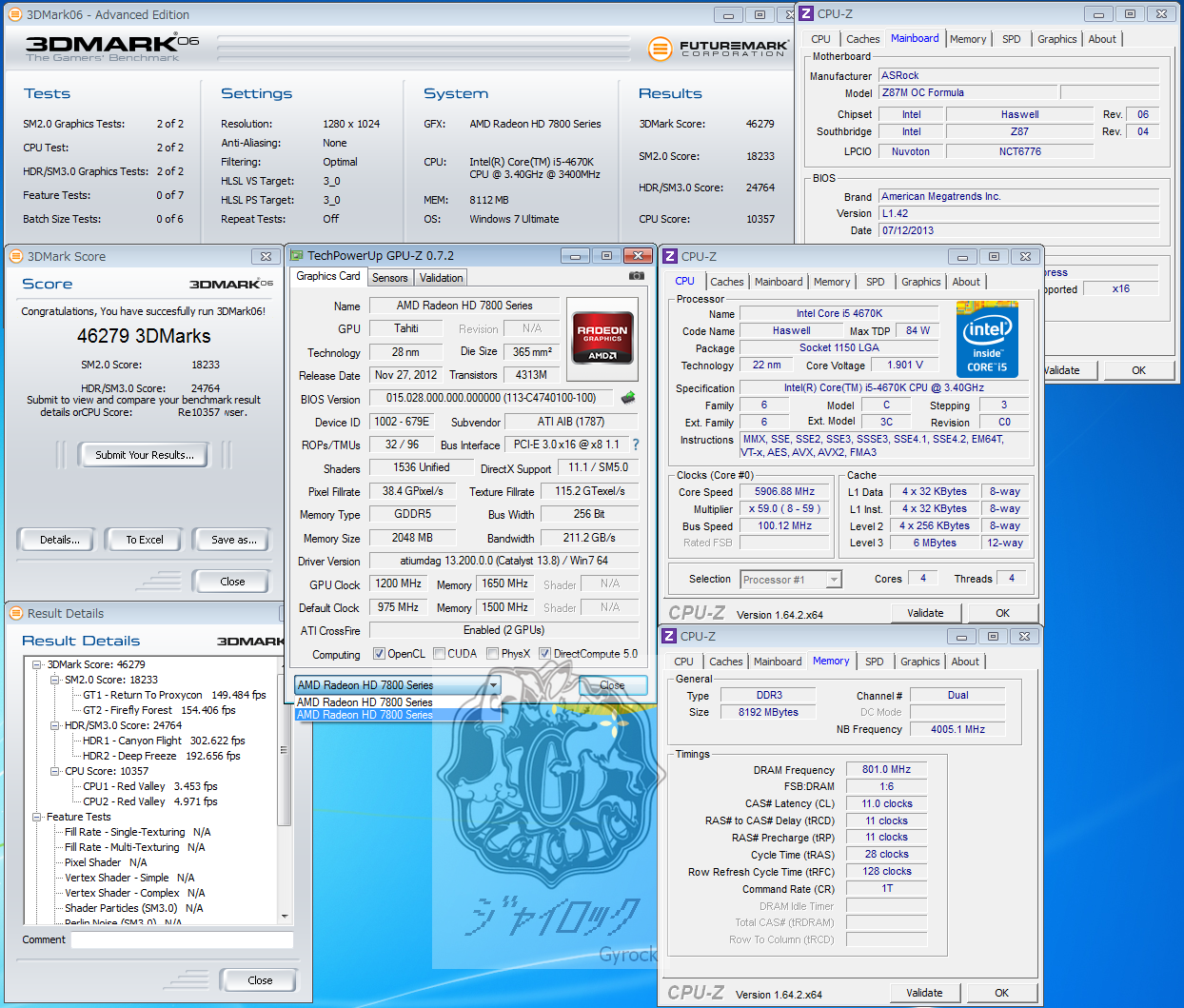Select Vertex Shader - Complex row
Screen dimensions: 1184x1008
coord(134,893)
